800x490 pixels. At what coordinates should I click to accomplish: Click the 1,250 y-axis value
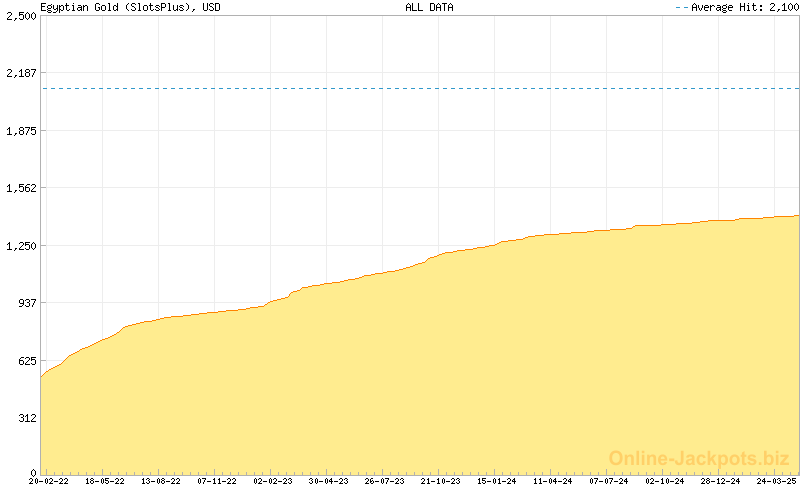20,245
